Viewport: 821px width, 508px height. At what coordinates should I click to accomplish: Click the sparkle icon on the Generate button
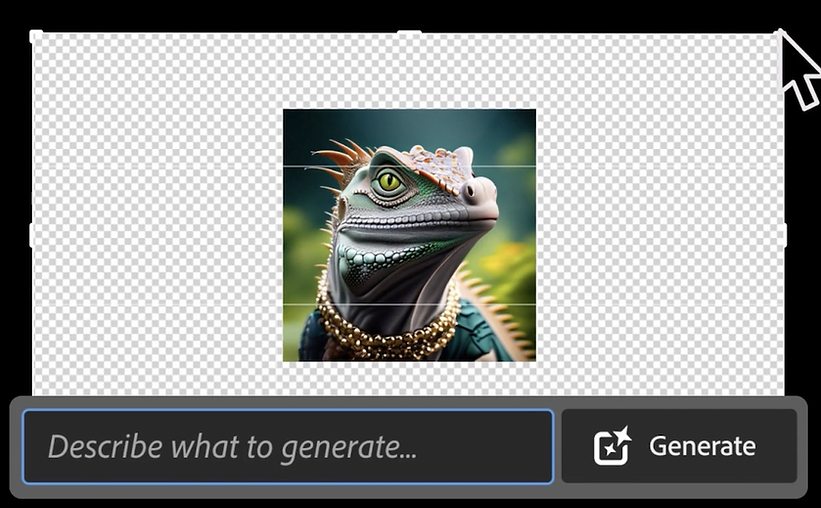(x=612, y=446)
